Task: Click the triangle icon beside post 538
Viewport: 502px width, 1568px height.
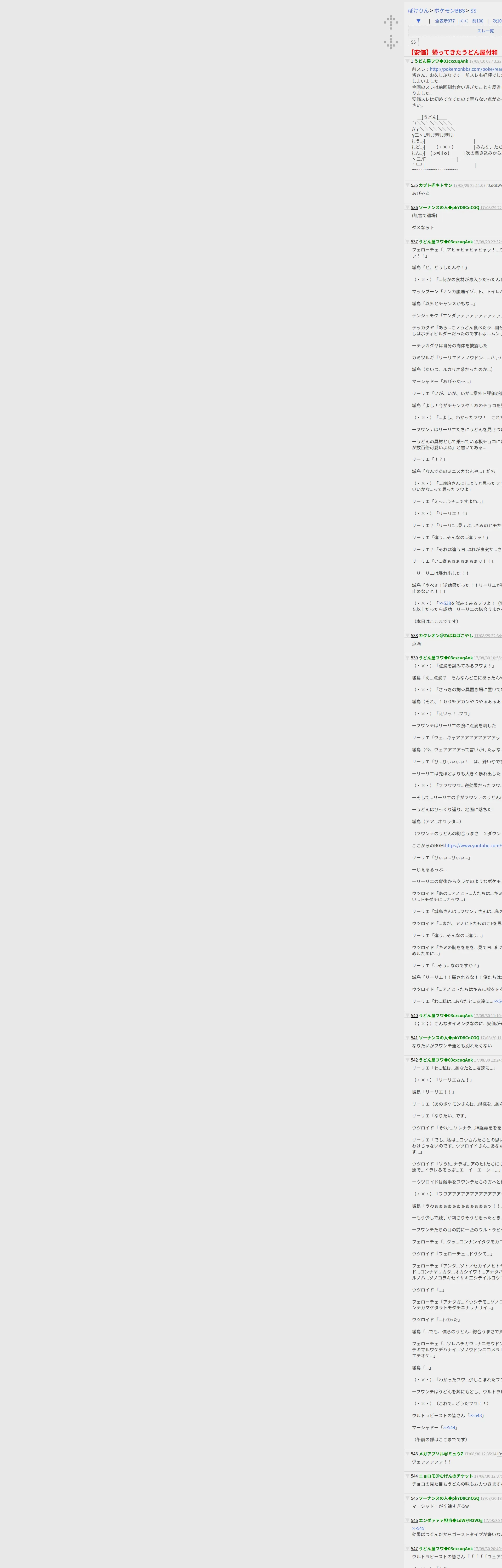Action: (408, 636)
